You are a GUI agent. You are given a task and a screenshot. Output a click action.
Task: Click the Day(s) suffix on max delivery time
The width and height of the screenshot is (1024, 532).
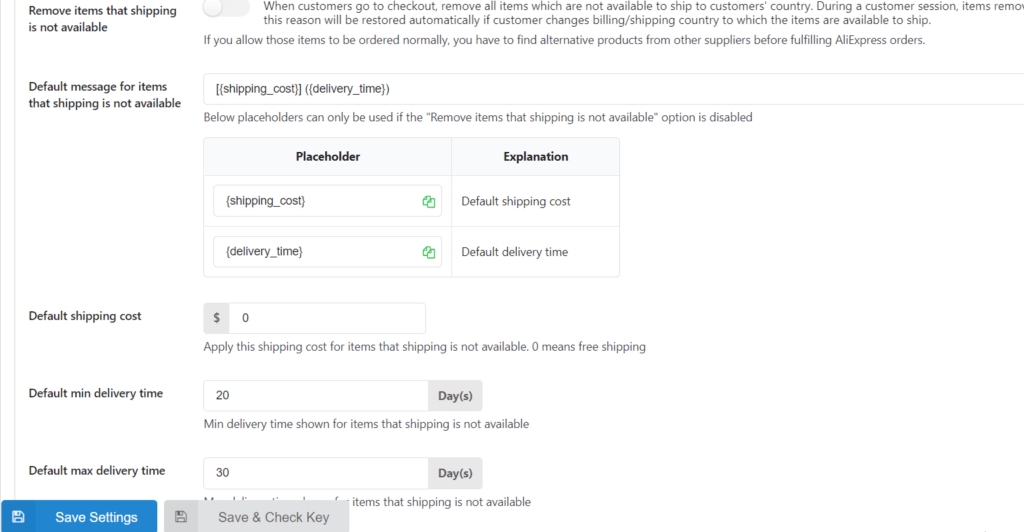point(455,473)
